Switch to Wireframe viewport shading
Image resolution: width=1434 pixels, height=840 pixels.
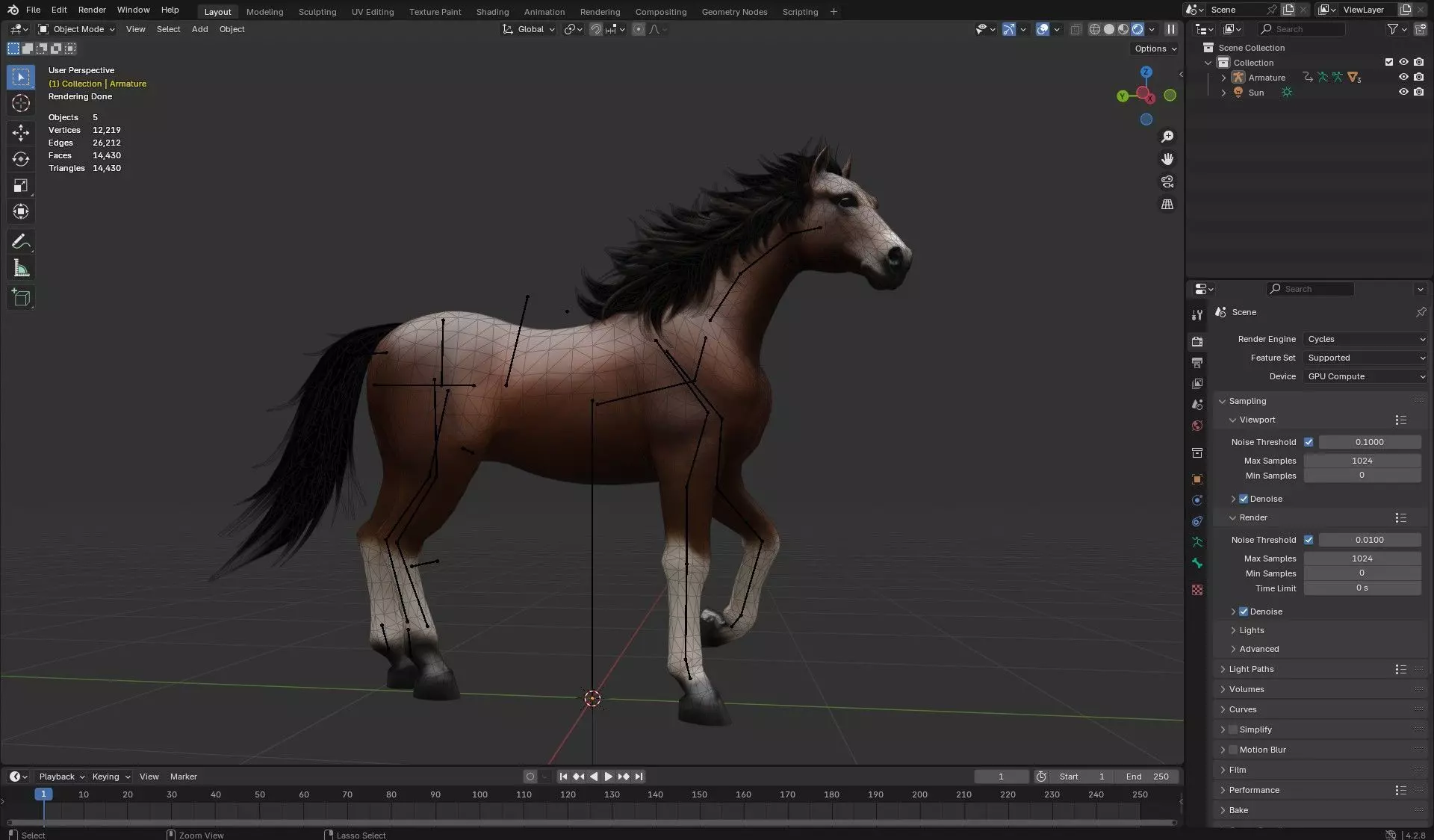[1095, 29]
